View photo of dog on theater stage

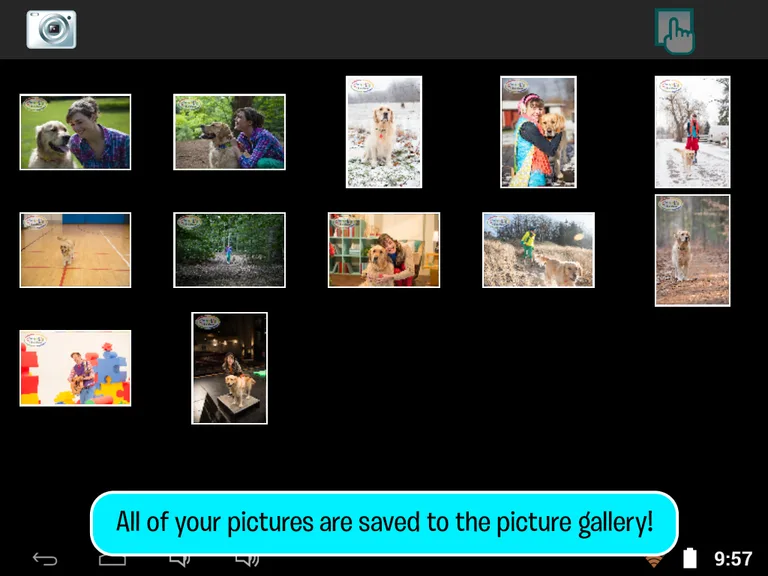click(229, 368)
